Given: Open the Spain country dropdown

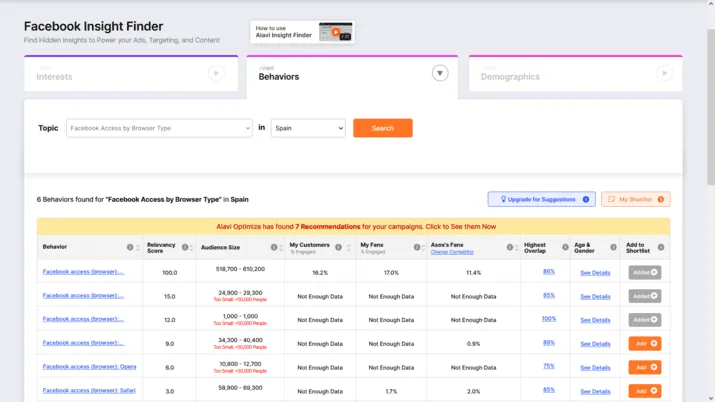Looking at the screenshot, I should pyautogui.click(x=308, y=128).
